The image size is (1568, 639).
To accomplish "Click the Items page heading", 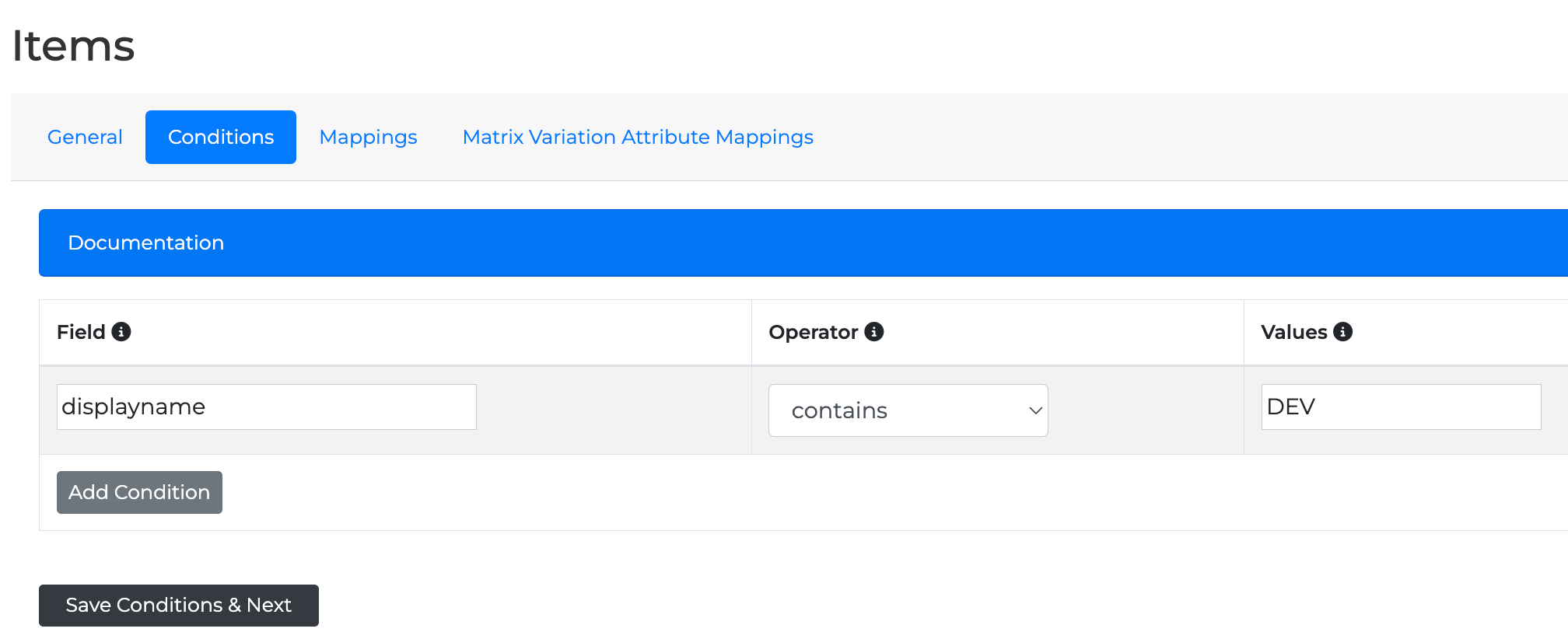I will [x=73, y=46].
